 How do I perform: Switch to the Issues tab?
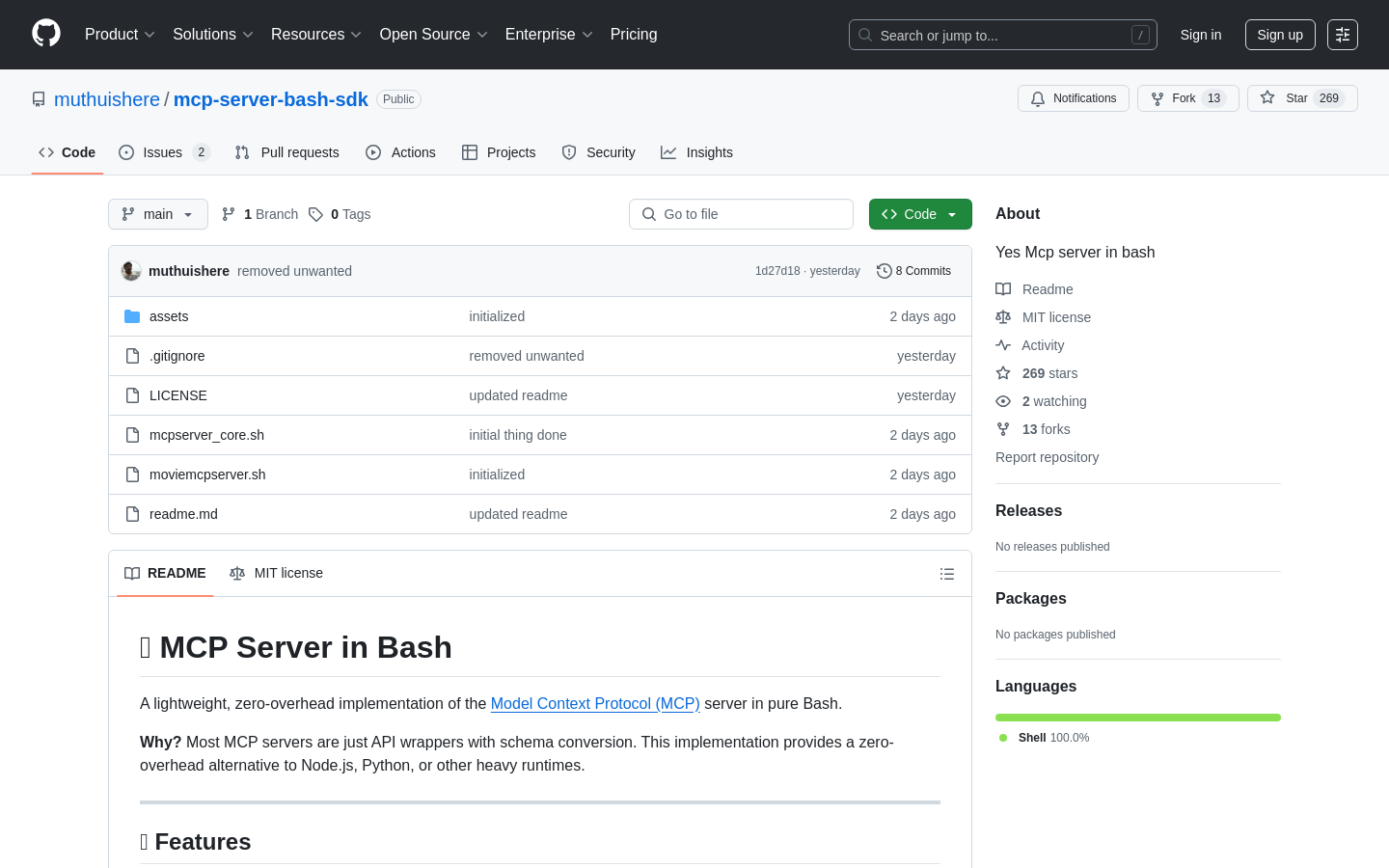coord(164,152)
